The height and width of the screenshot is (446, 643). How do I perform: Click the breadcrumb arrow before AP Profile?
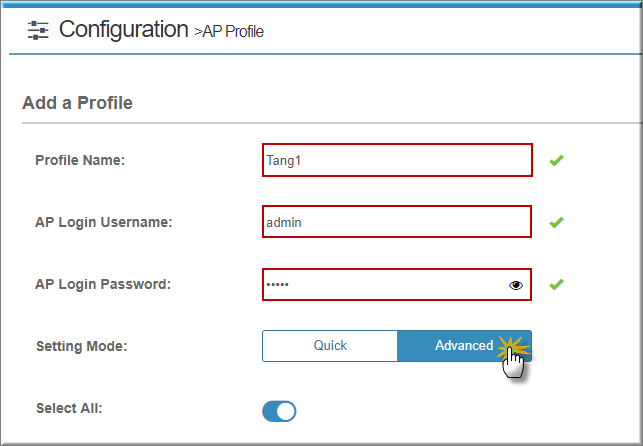pos(198,32)
